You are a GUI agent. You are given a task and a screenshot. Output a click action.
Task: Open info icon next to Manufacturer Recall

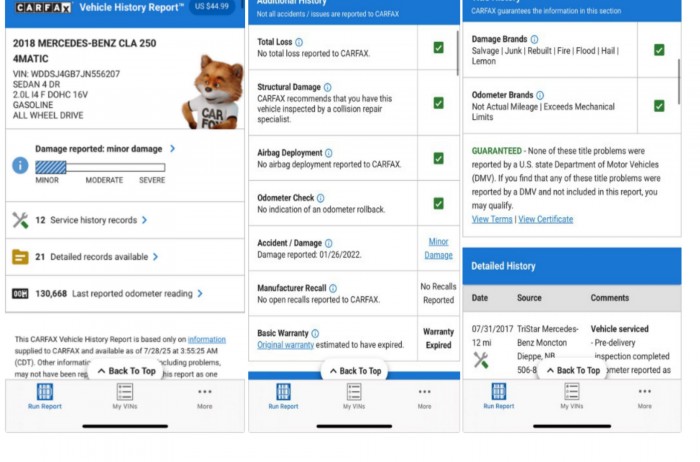pos(333,288)
